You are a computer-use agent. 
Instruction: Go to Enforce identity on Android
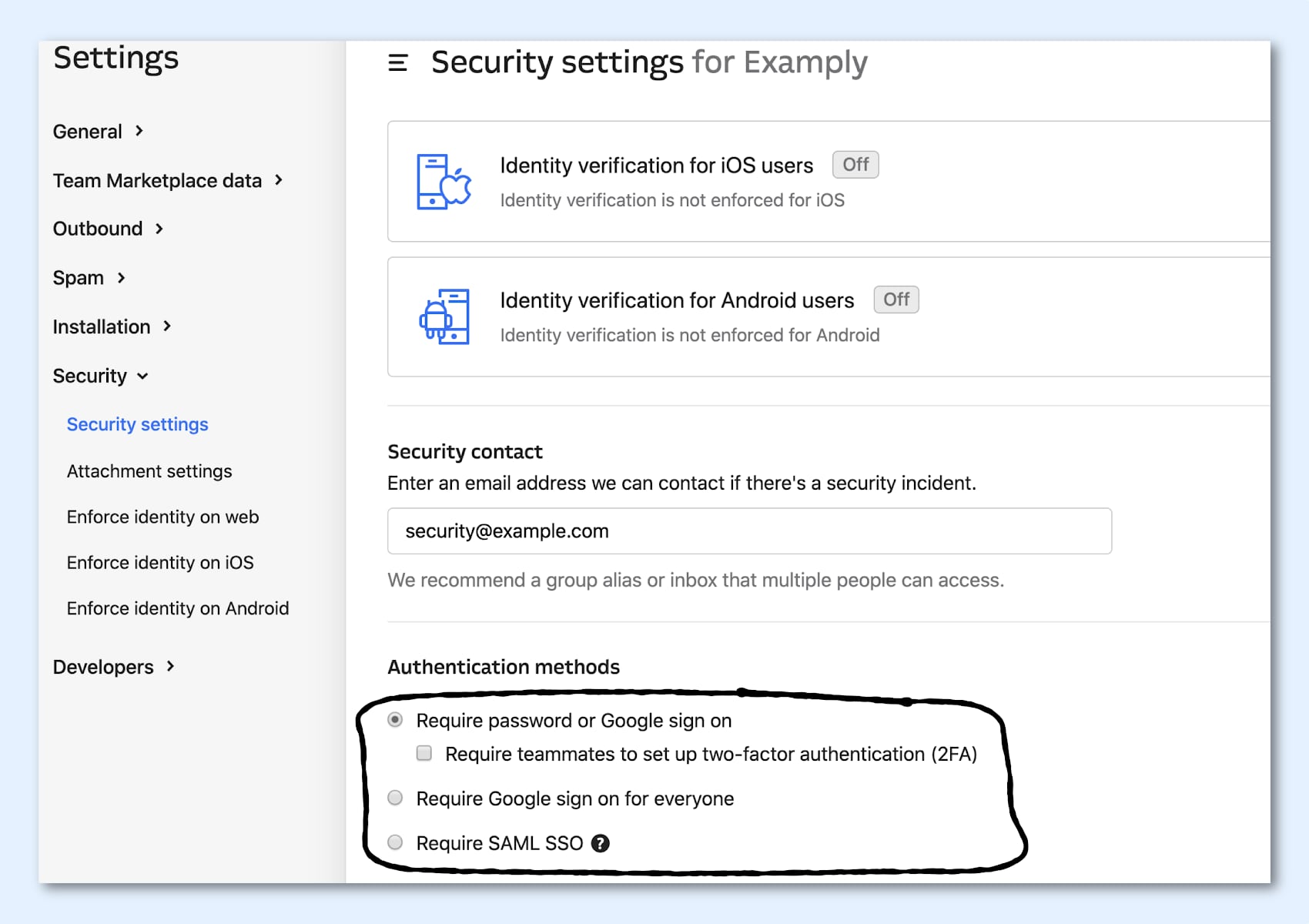point(178,608)
